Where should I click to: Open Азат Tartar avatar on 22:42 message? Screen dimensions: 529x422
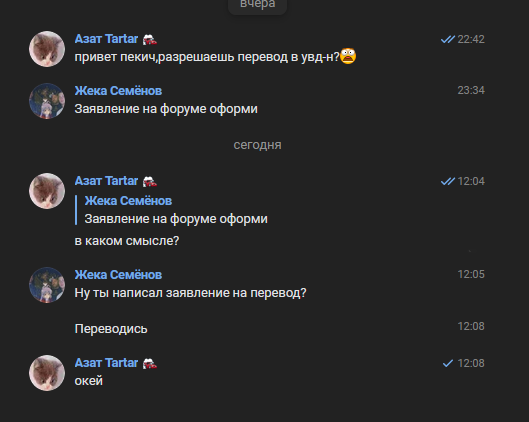point(47,49)
